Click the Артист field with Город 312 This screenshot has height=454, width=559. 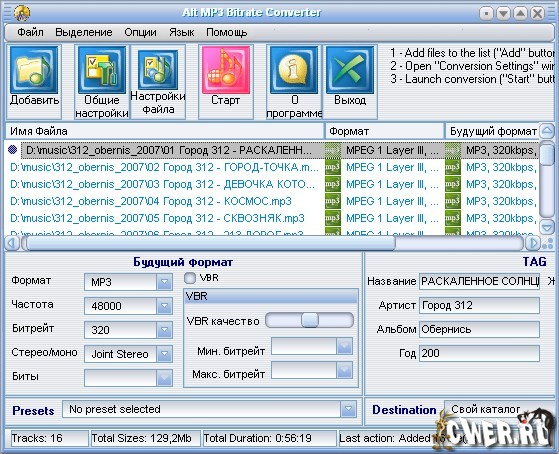pos(479,305)
